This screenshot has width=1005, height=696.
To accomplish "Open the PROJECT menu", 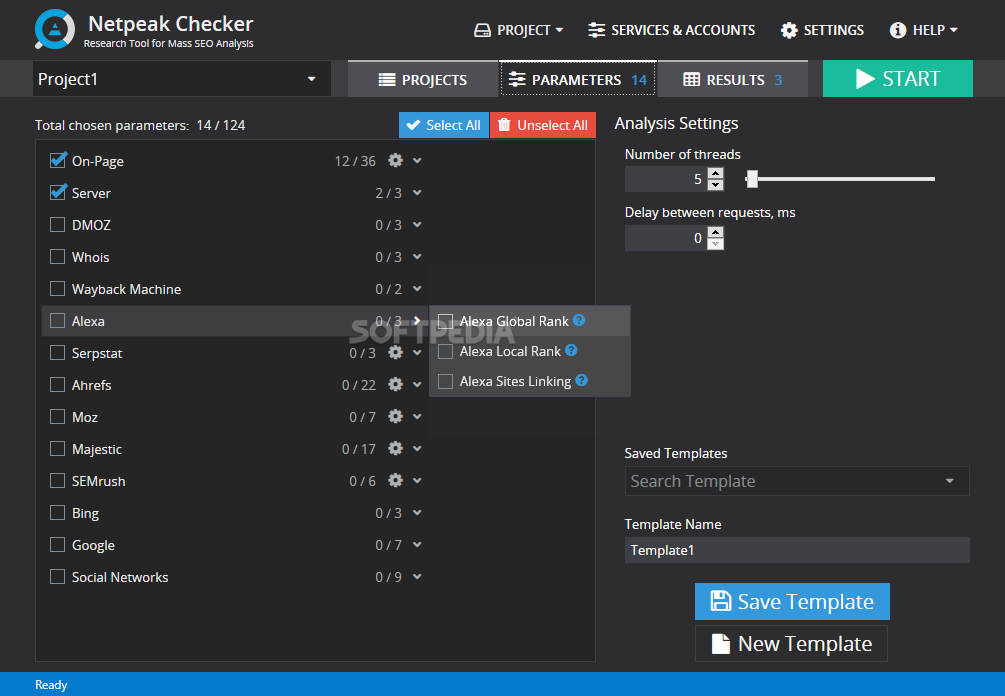I will 519,30.
